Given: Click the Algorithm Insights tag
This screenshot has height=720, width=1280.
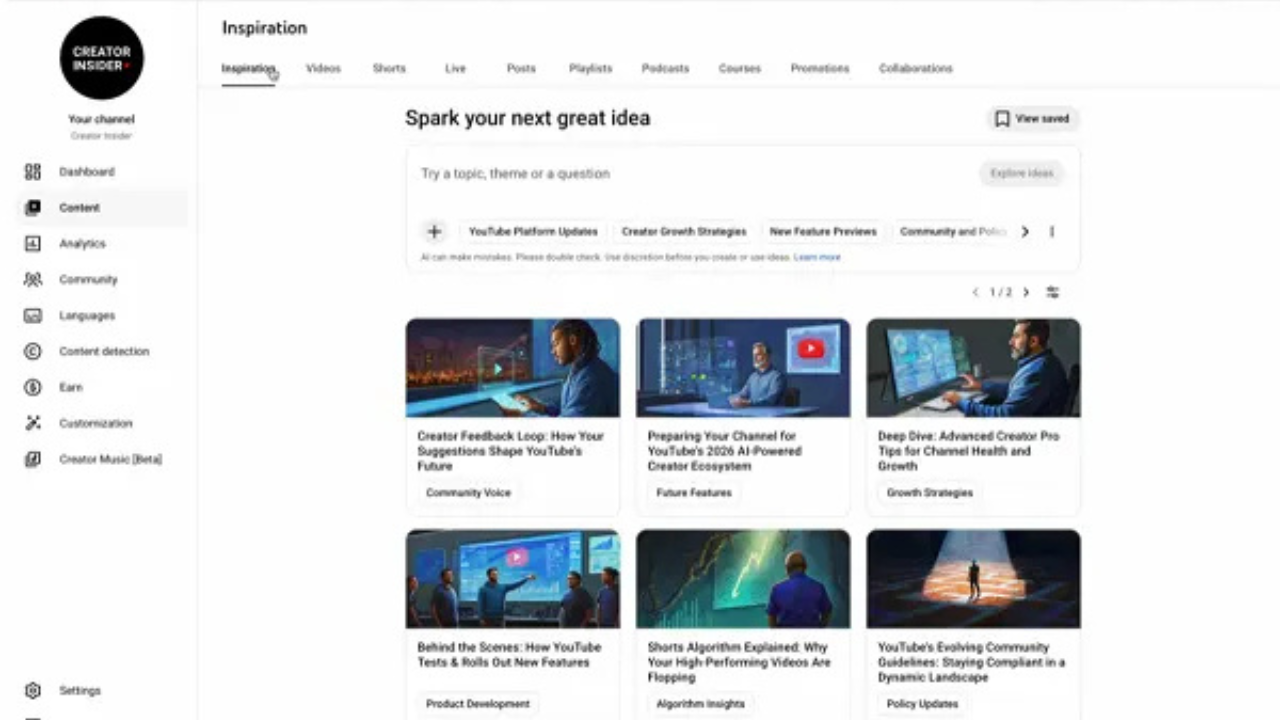Looking at the screenshot, I should (700, 704).
